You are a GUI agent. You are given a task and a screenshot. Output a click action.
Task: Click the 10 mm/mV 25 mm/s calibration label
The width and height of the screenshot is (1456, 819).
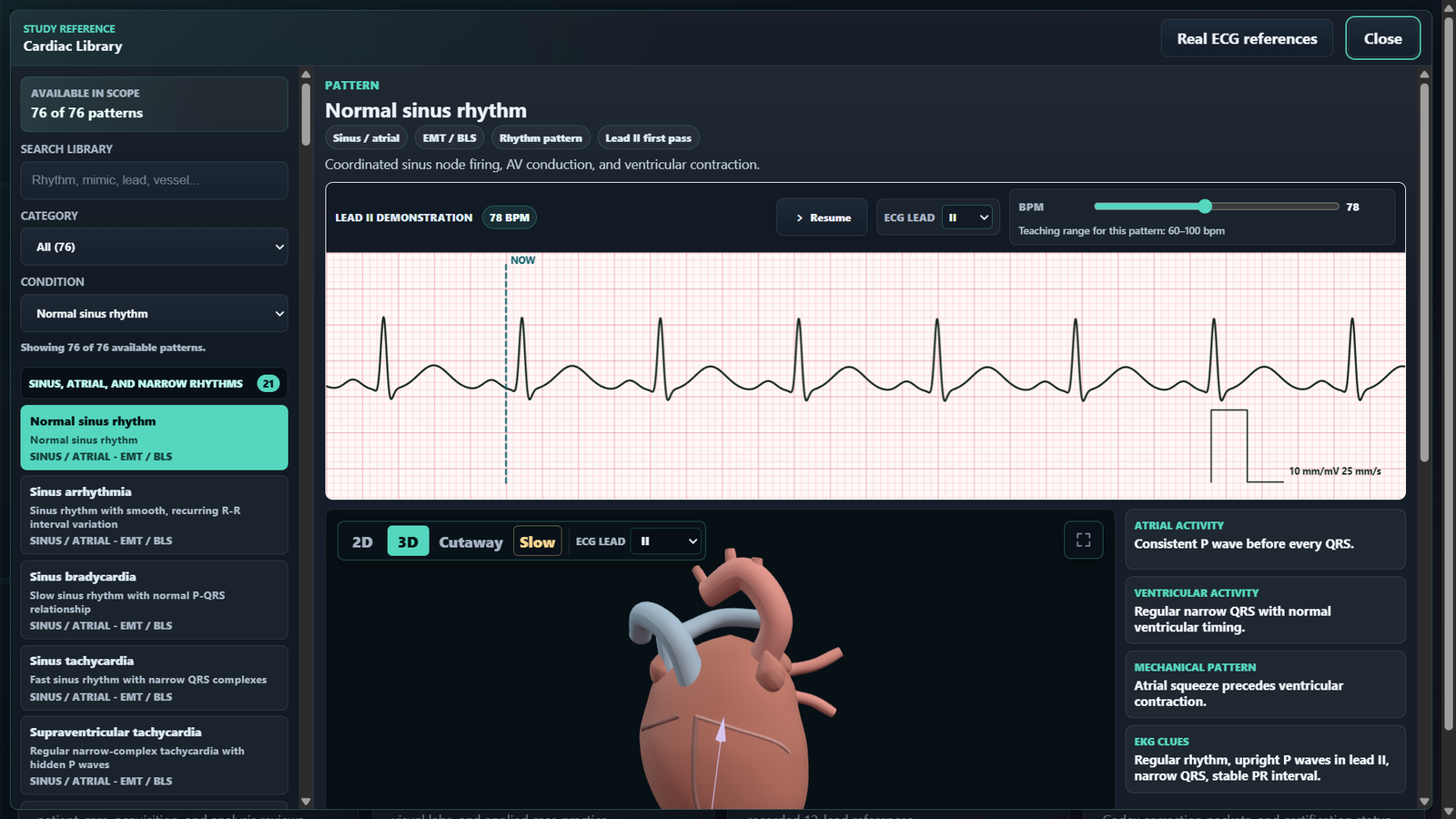click(x=1335, y=471)
